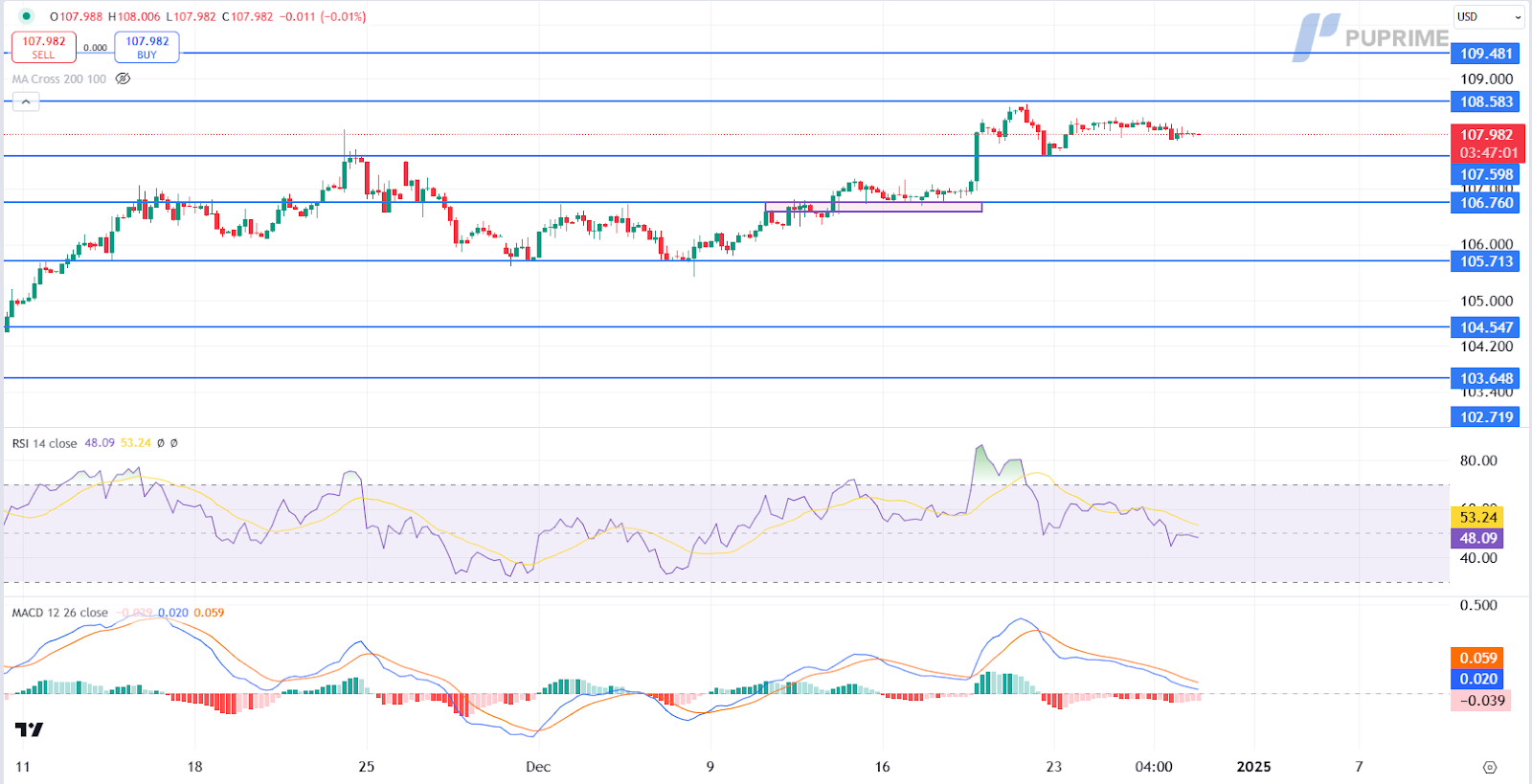Image resolution: width=1532 pixels, height=784 pixels.
Task: Select the MACD 12 26 close legend
Action: click(59, 613)
